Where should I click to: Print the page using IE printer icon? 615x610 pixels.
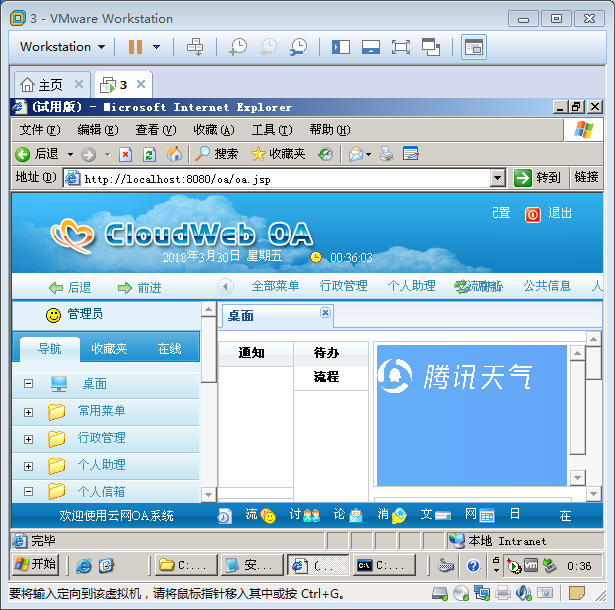pyautogui.click(x=386, y=154)
